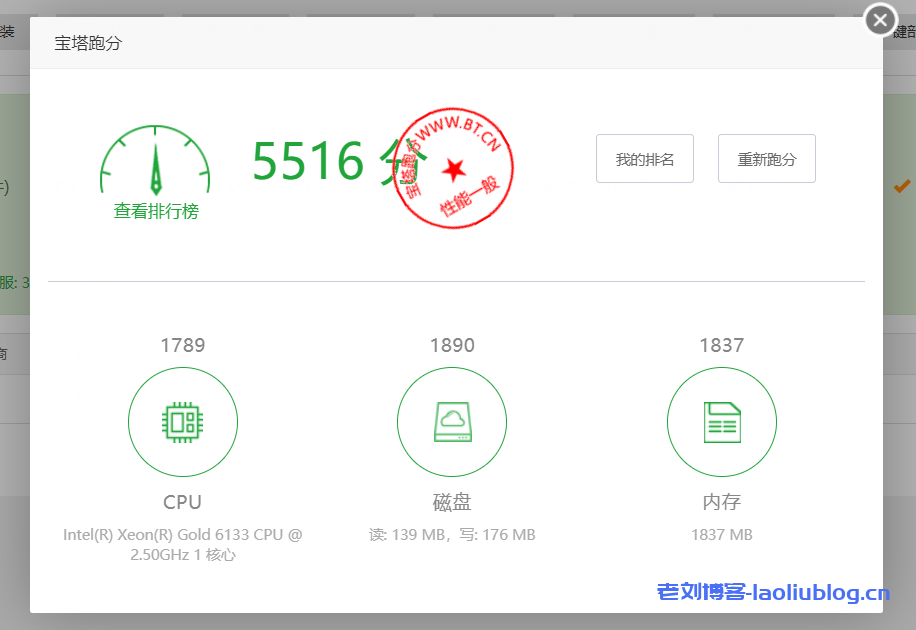This screenshot has height=630, width=916.
Task: Click the memory score 1837 above icon
Action: point(721,345)
